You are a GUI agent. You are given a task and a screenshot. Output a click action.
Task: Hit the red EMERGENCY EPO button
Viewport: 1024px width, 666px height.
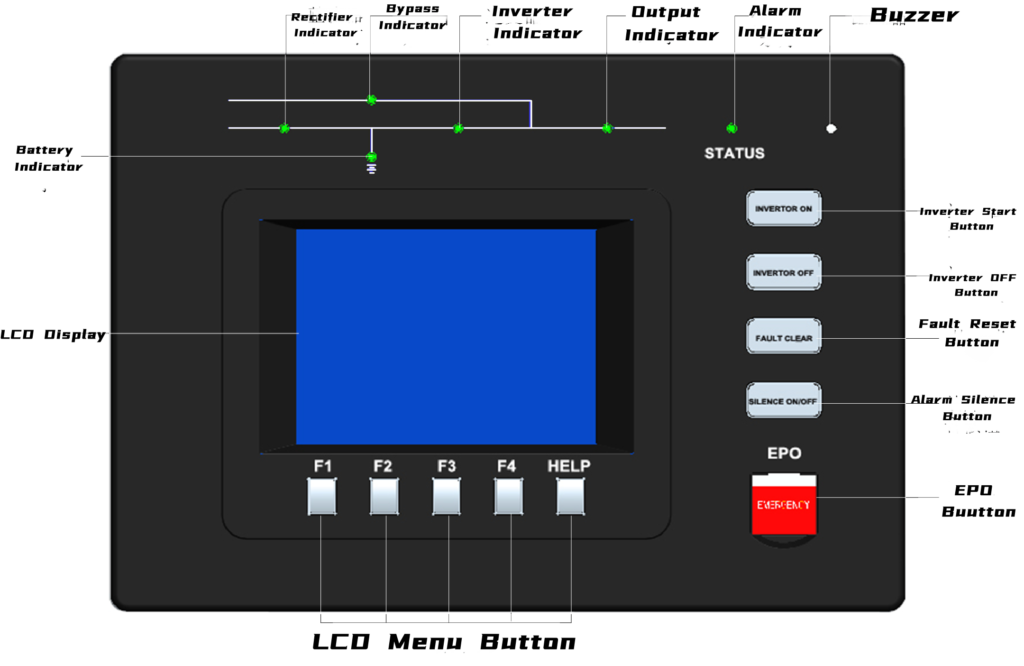(x=784, y=505)
